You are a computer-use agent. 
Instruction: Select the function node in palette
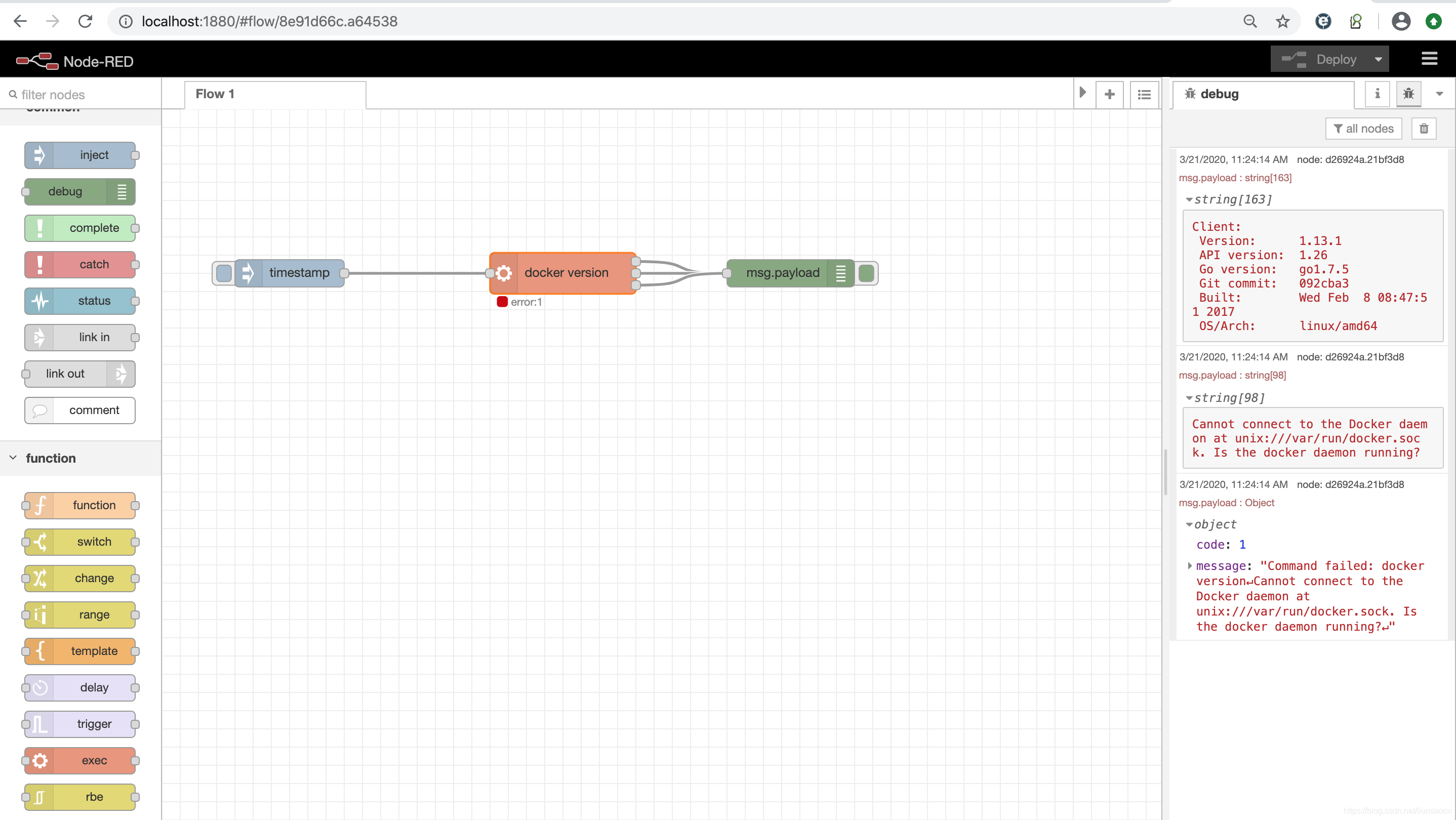pyautogui.click(x=80, y=505)
